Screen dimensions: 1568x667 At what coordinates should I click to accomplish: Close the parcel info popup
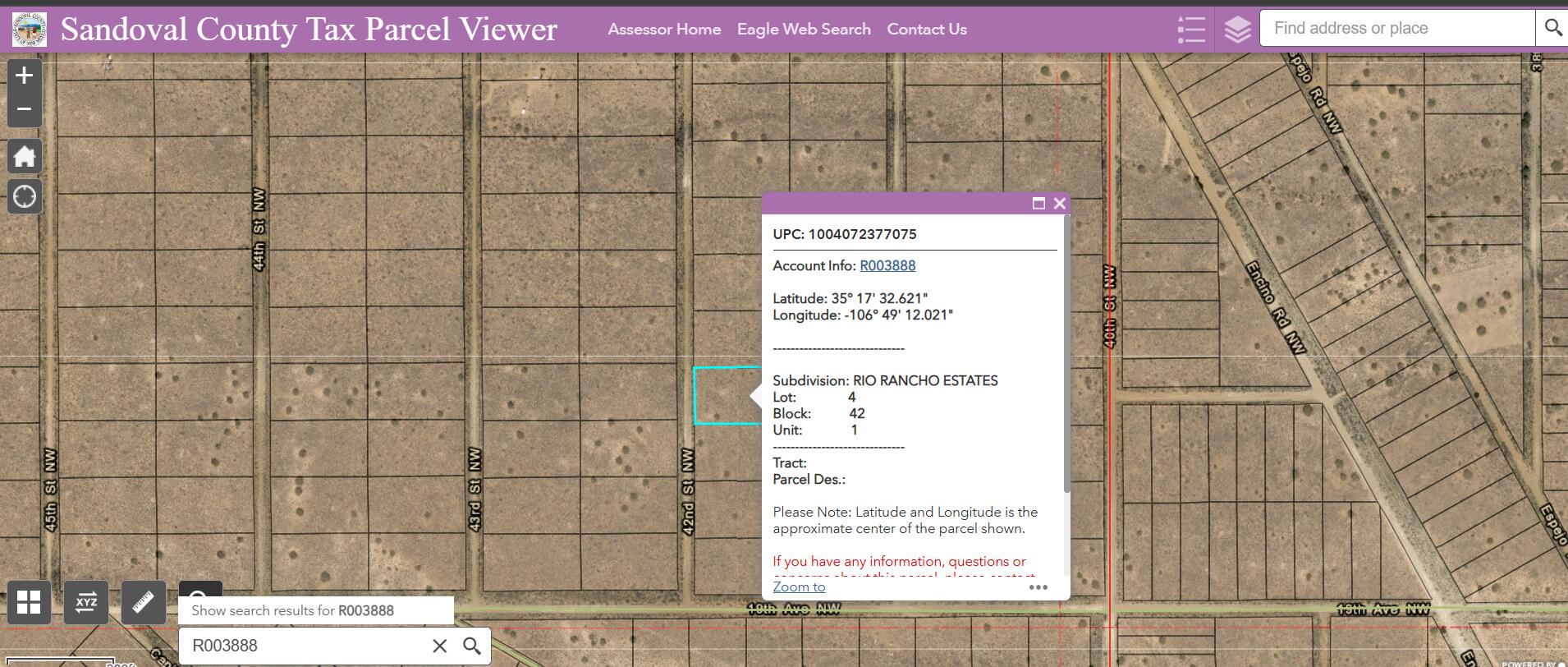tap(1060, 203)
